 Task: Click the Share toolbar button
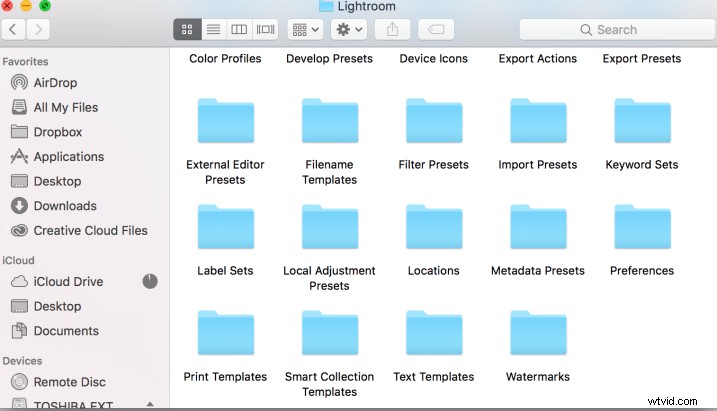[x=392, y=30]
